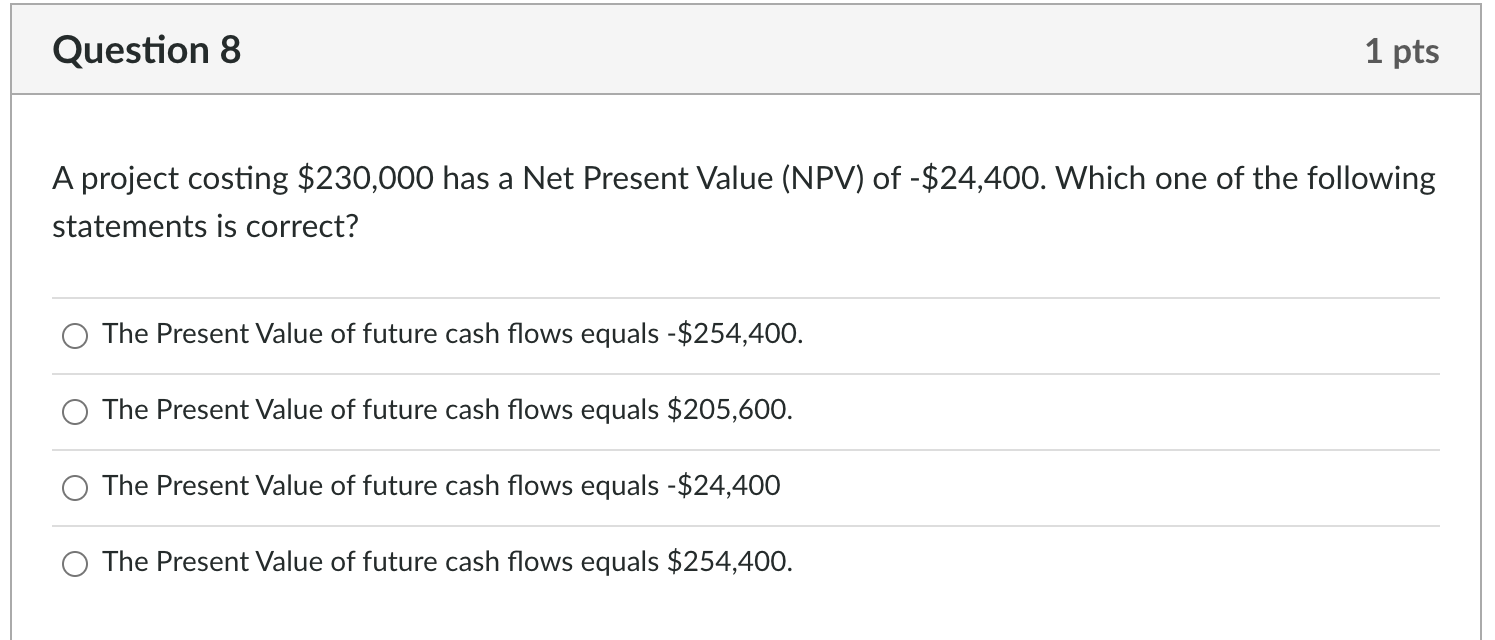This screenshot has height=640, width=1495.
Task: Select radio button for -$24,400 answer
Action: 74,486
